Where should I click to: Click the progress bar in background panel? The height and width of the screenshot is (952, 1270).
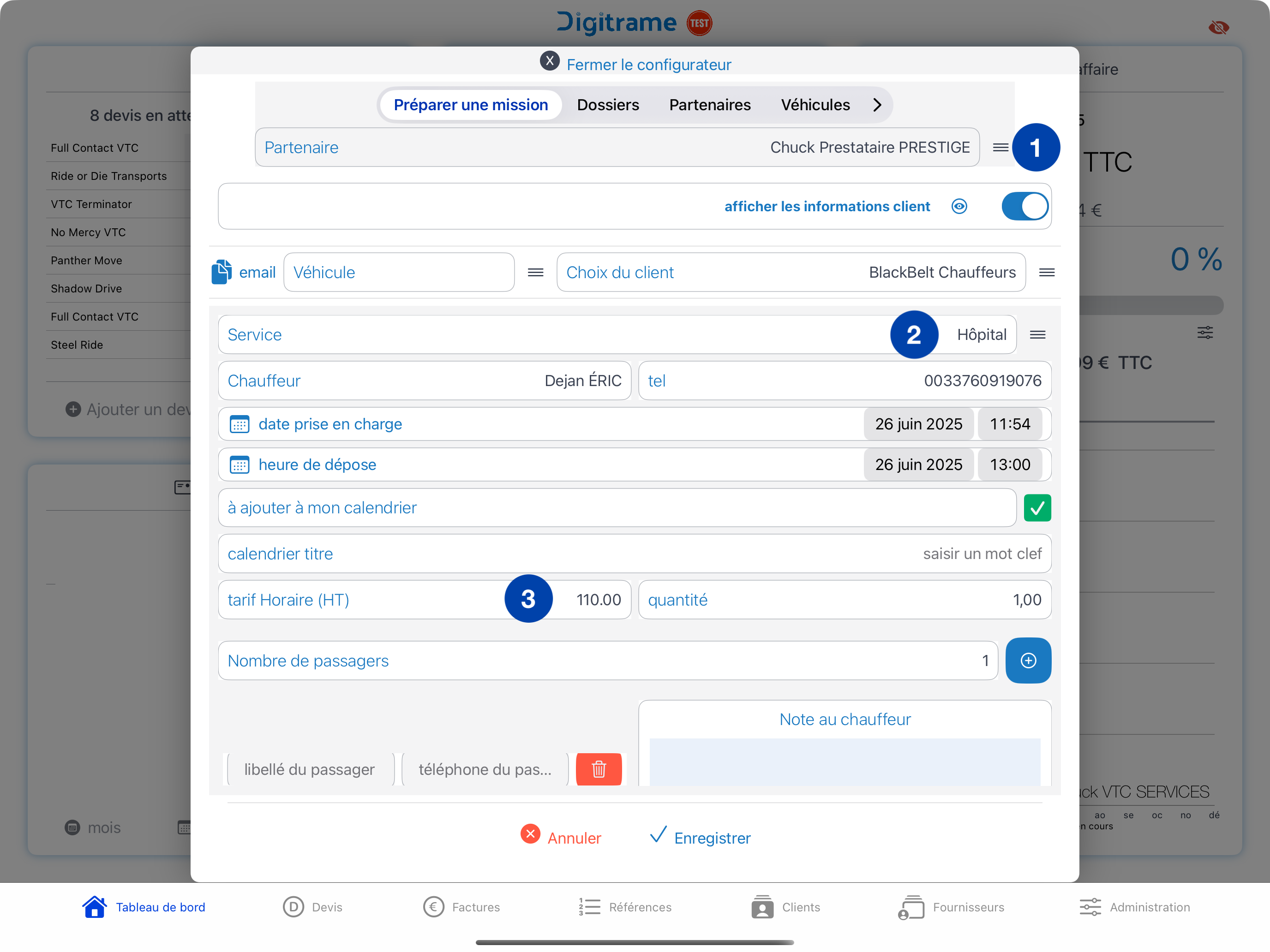[x=1151, y=305]
